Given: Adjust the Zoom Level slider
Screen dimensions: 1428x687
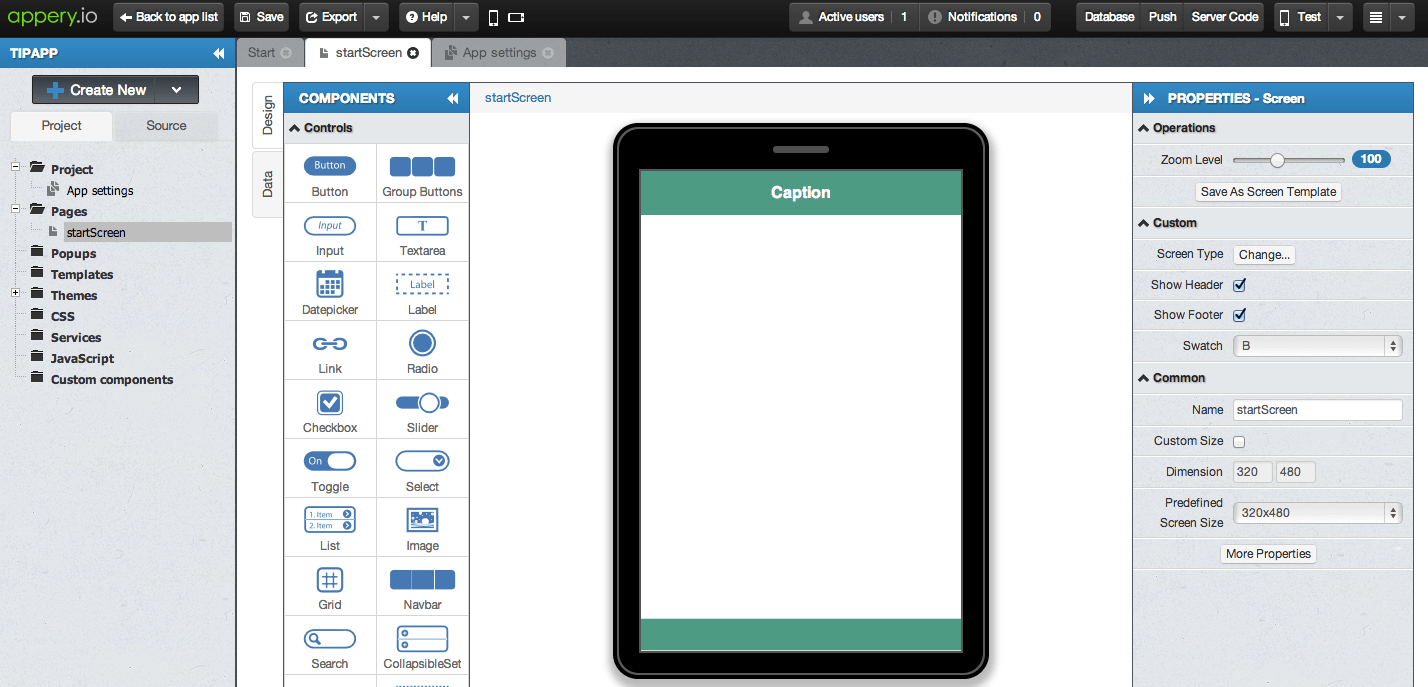Looking at the screenshot, I should pos(1278,158).
